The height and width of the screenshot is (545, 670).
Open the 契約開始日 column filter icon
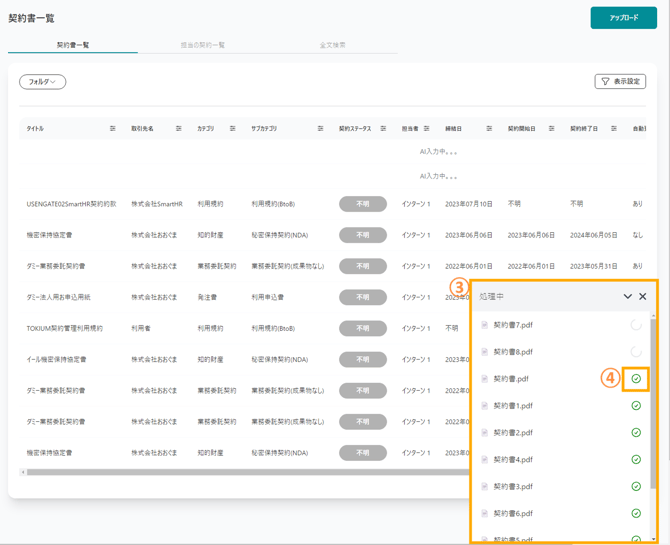551,129
